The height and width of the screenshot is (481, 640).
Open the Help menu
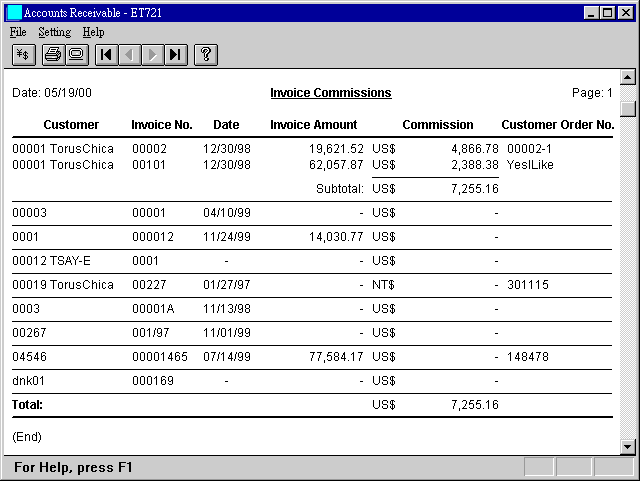(x=93, y=32)
